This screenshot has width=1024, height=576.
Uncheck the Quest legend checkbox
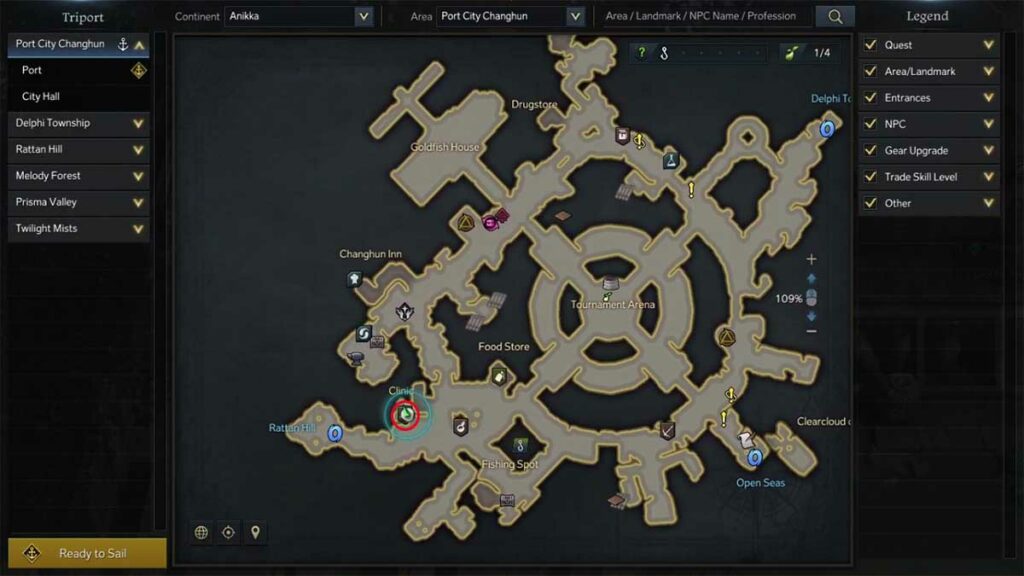pos(871,44)
